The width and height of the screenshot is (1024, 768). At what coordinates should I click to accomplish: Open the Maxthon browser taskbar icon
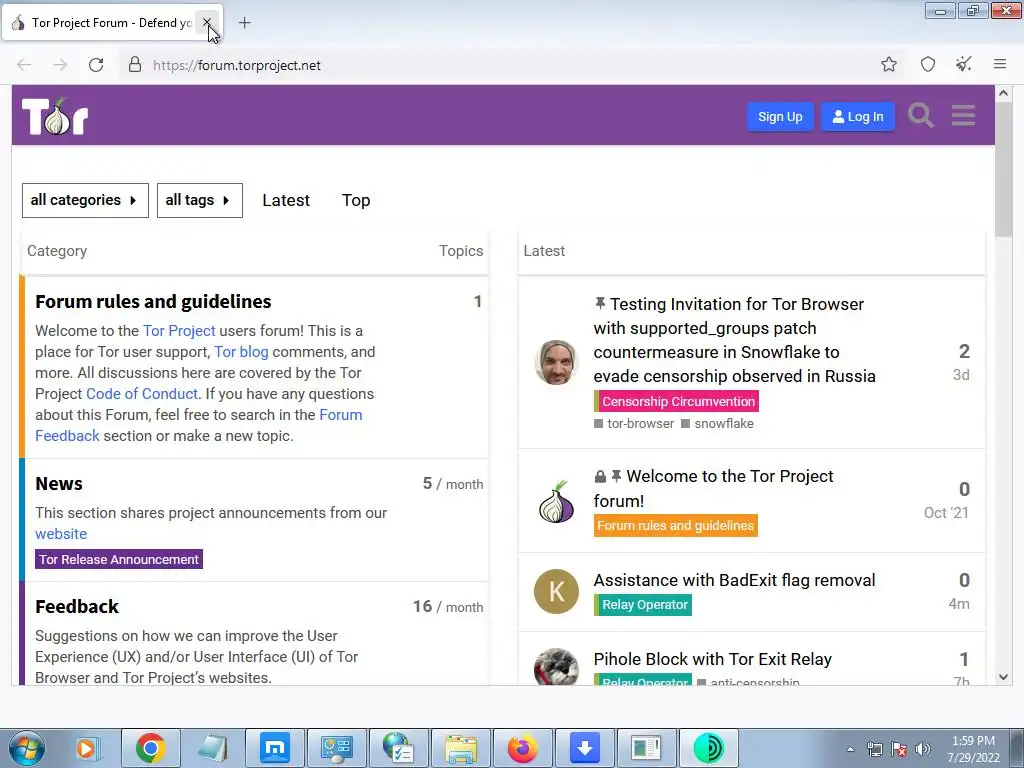(275, 748)
